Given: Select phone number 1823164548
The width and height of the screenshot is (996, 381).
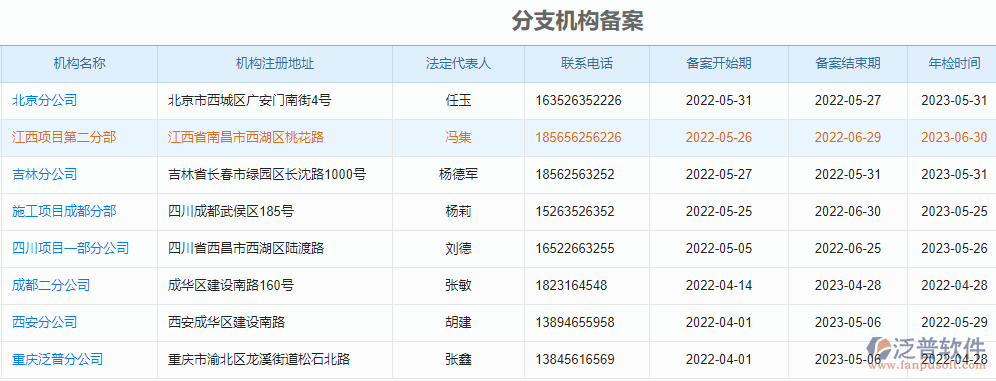Looking at the screenshot, I should pyautogui.click(x=572, y=285).
